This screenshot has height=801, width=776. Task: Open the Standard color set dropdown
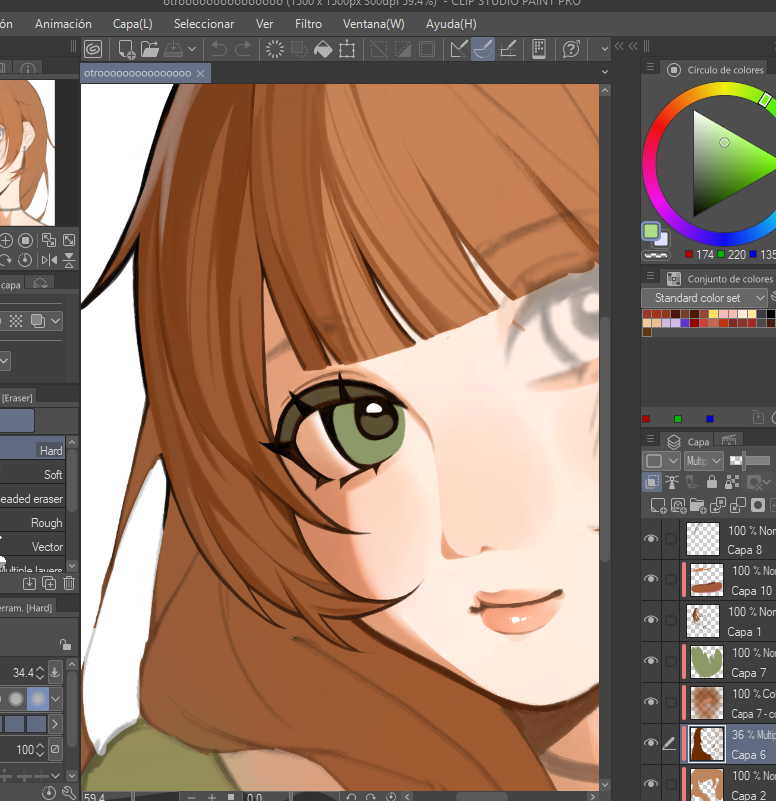704,298
